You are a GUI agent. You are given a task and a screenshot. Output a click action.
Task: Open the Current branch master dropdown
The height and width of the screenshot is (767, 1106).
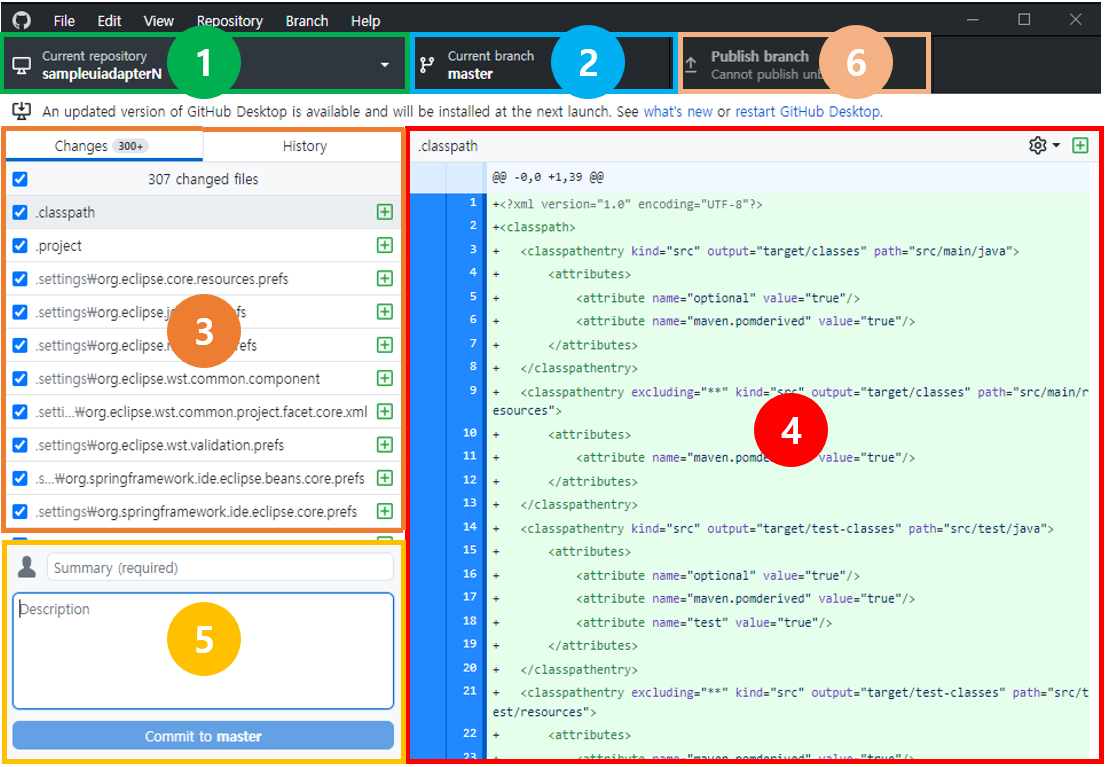(542, 65)
